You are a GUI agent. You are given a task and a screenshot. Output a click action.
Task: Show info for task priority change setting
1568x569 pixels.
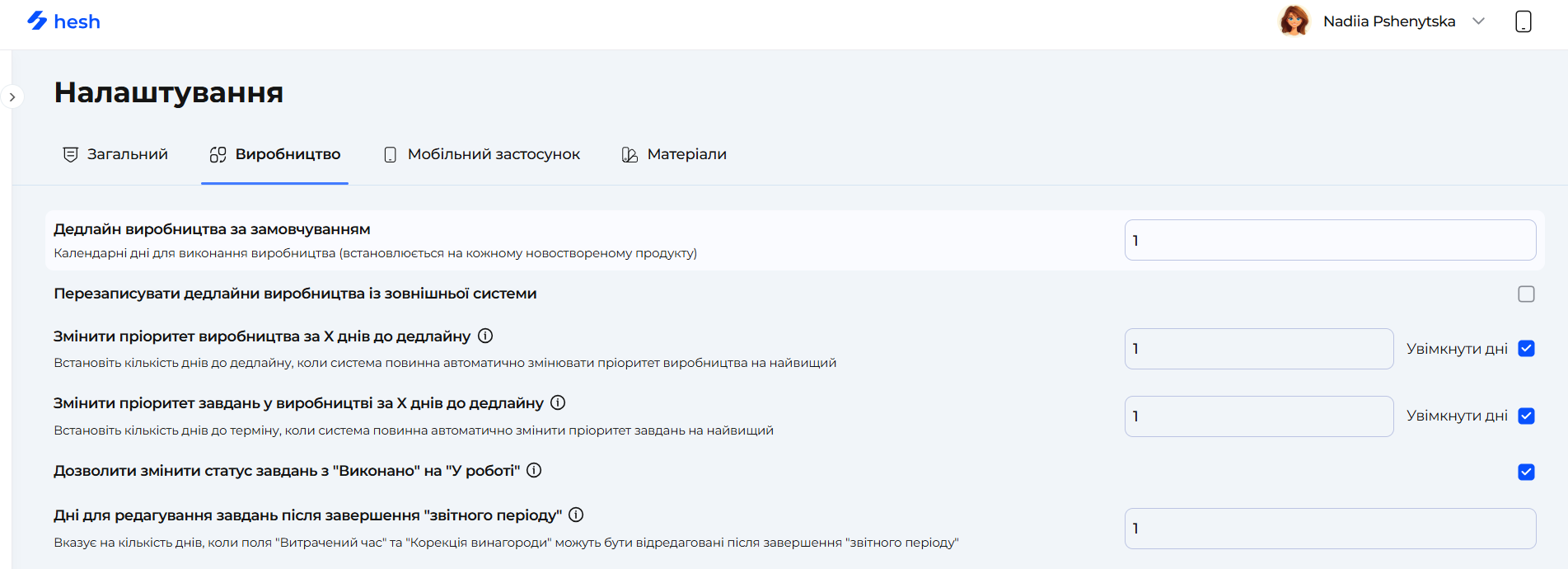[x=558, y=402]
